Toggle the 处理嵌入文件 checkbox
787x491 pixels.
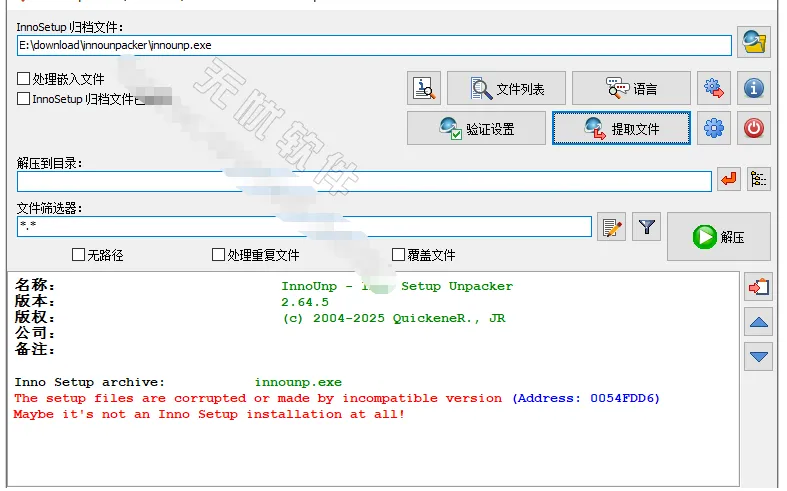tap(23, 78)
